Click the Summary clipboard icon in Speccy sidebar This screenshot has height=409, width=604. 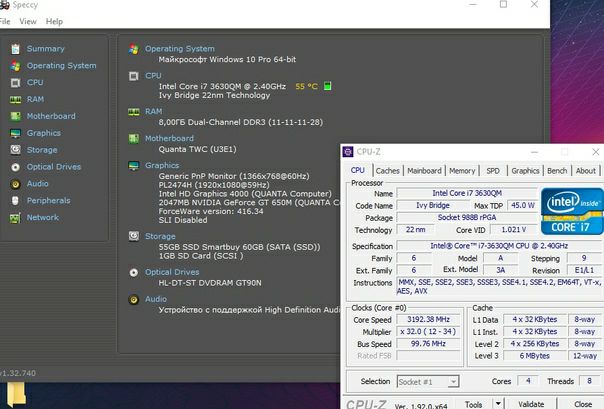(15, 49)
